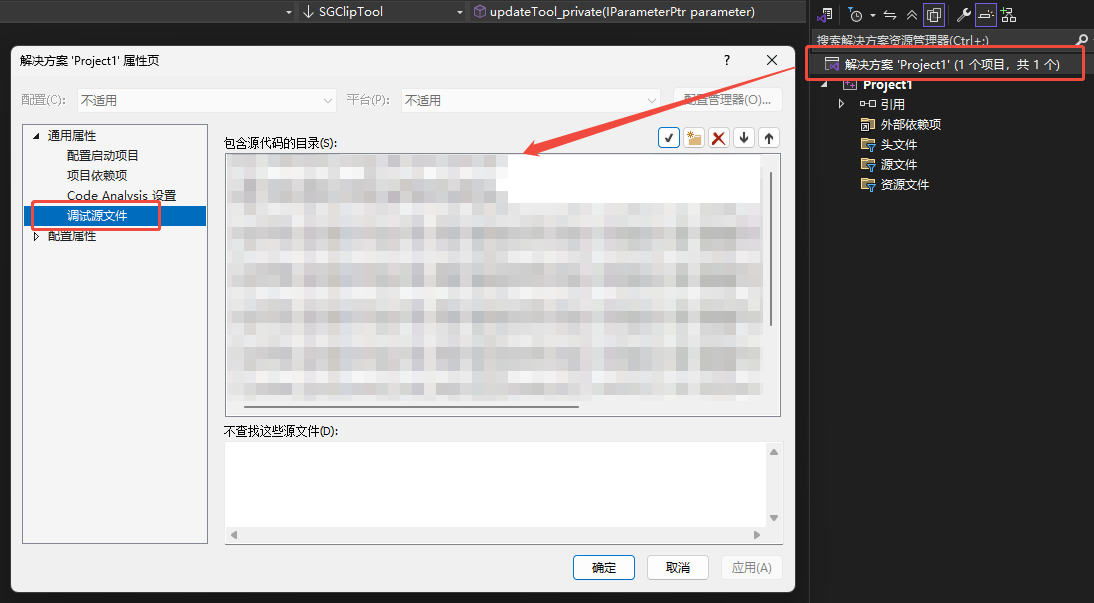
Task: Click the check entries checkmark icon
Action: pyautogui.click(x=669, y=138)
